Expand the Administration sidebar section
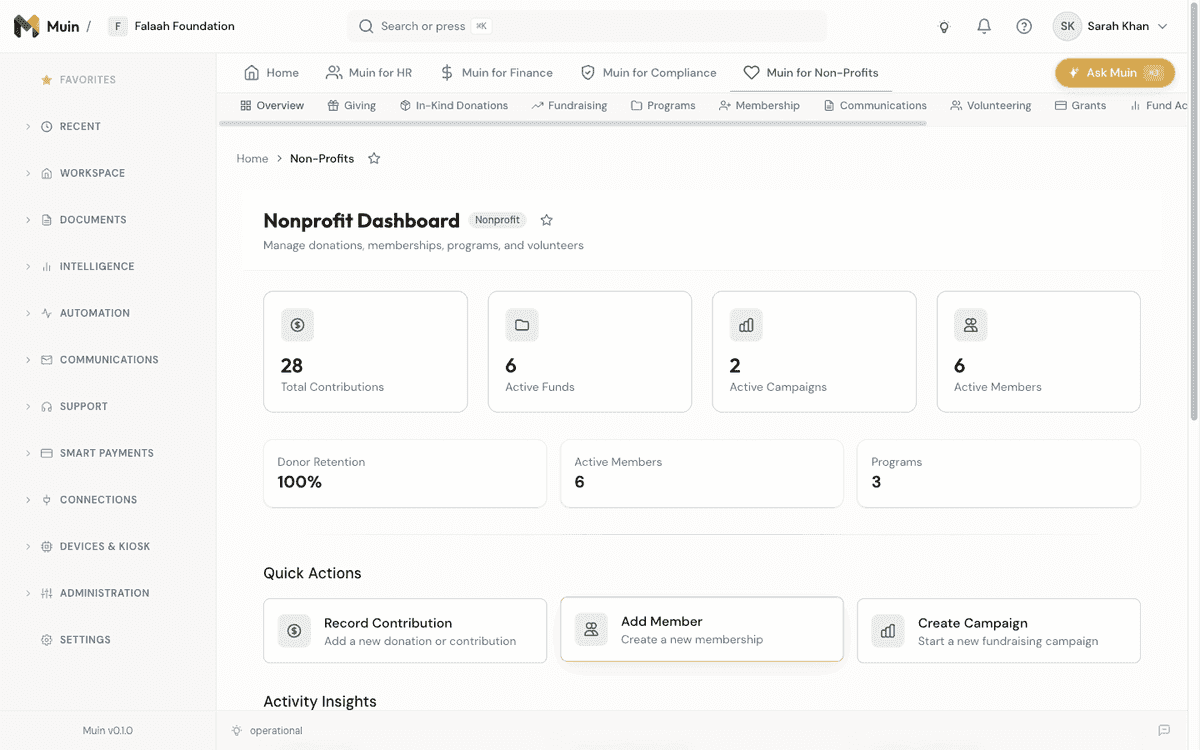This screenshot has height=750, width=1200. 28,593
